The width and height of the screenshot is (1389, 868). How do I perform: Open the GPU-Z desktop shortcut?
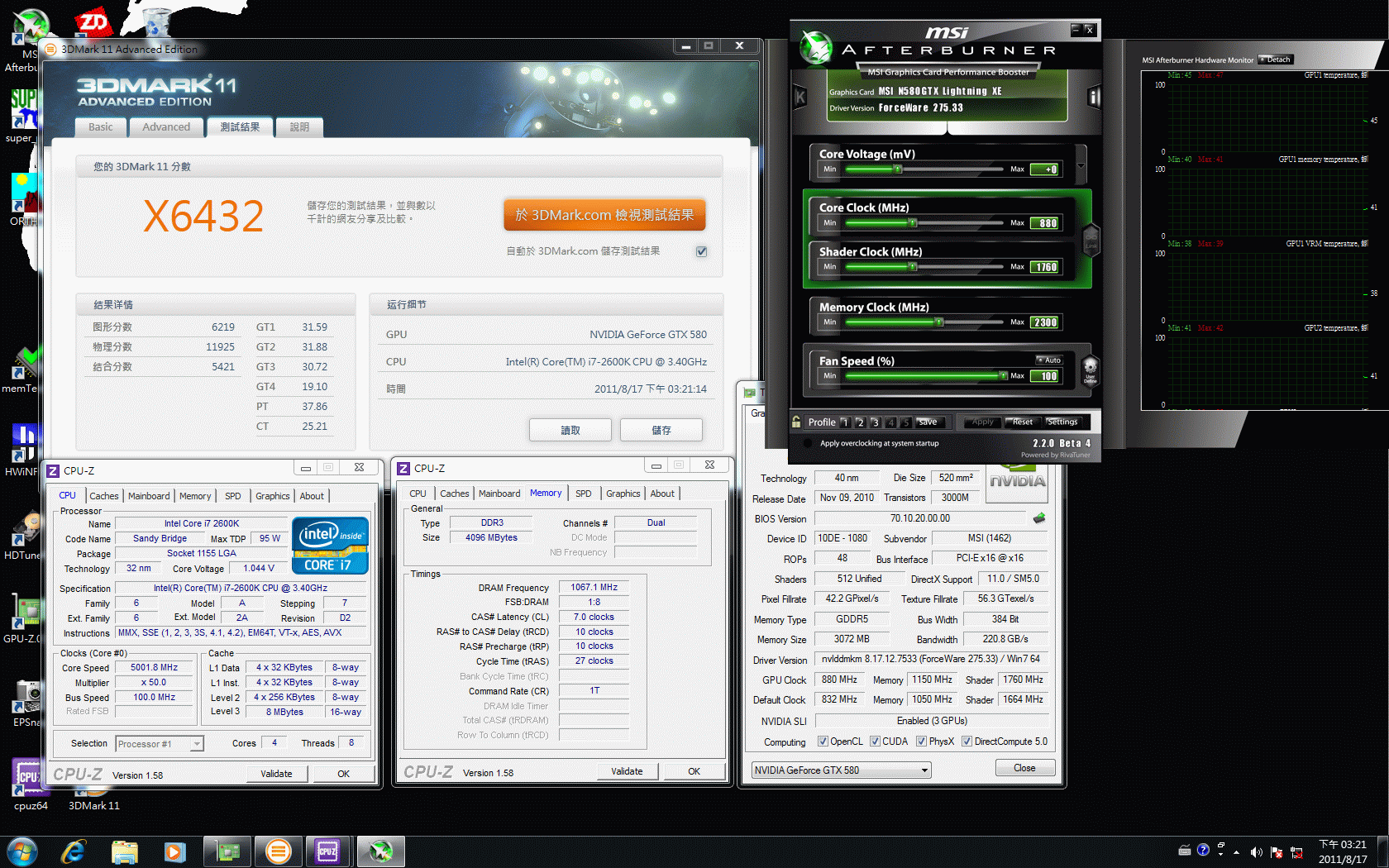pyautogui.click(x=23, y=618)
